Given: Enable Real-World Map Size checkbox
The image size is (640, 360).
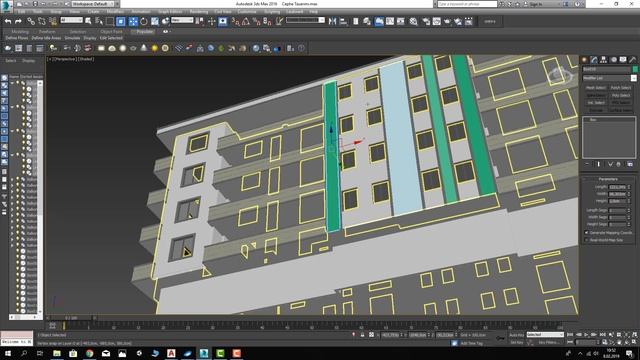Looking at the screenshot, I should [587, 240].
